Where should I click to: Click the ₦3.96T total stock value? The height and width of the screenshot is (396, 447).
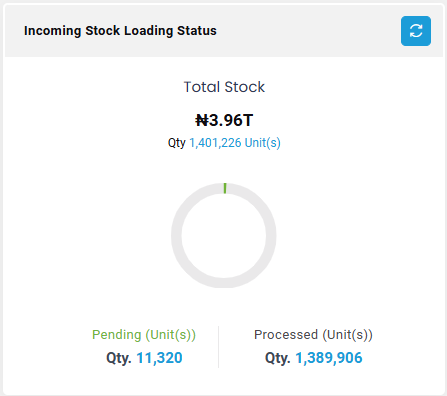[224, 120]
